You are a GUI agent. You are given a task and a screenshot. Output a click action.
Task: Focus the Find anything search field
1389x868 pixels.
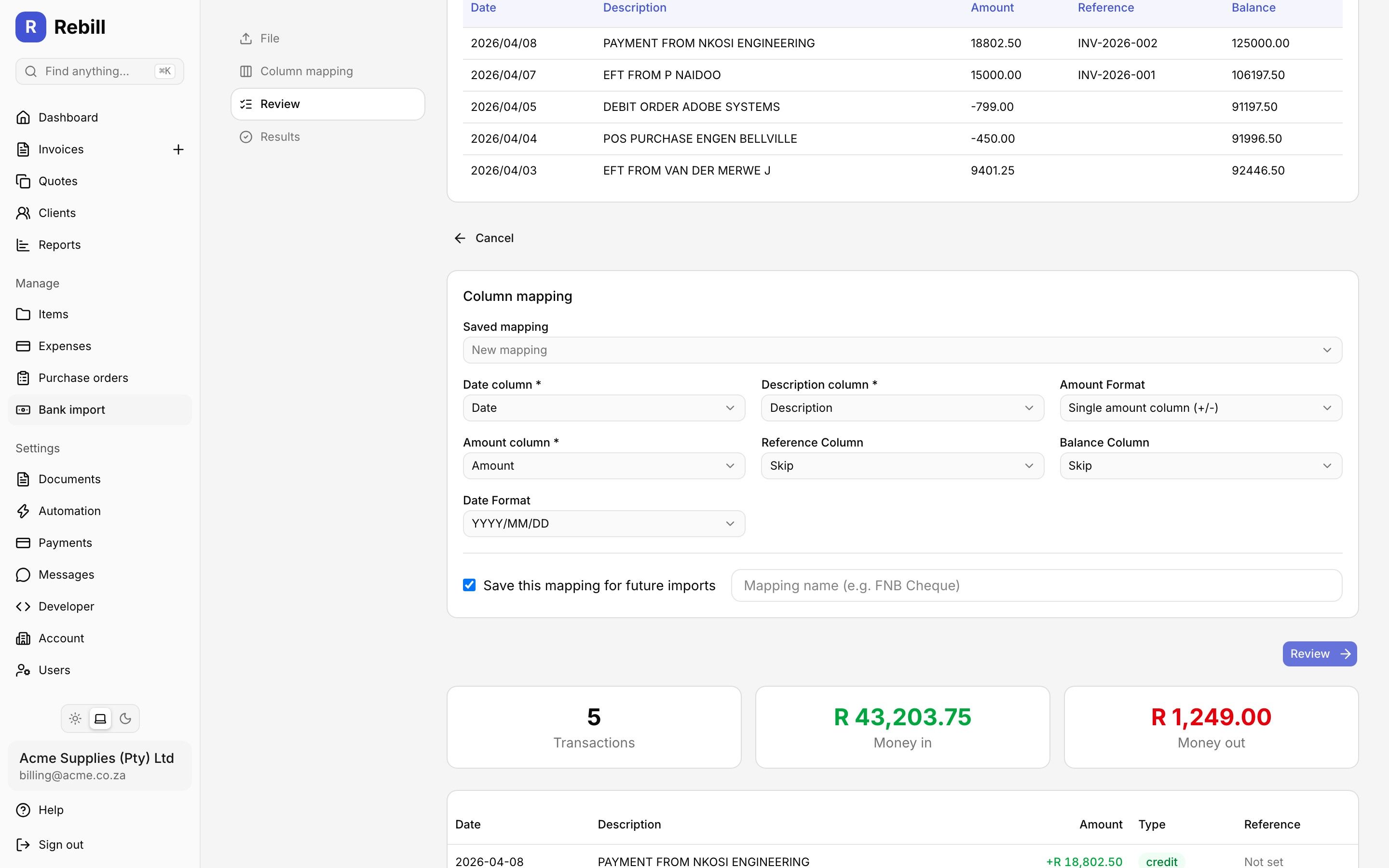[x=100, y=71]
